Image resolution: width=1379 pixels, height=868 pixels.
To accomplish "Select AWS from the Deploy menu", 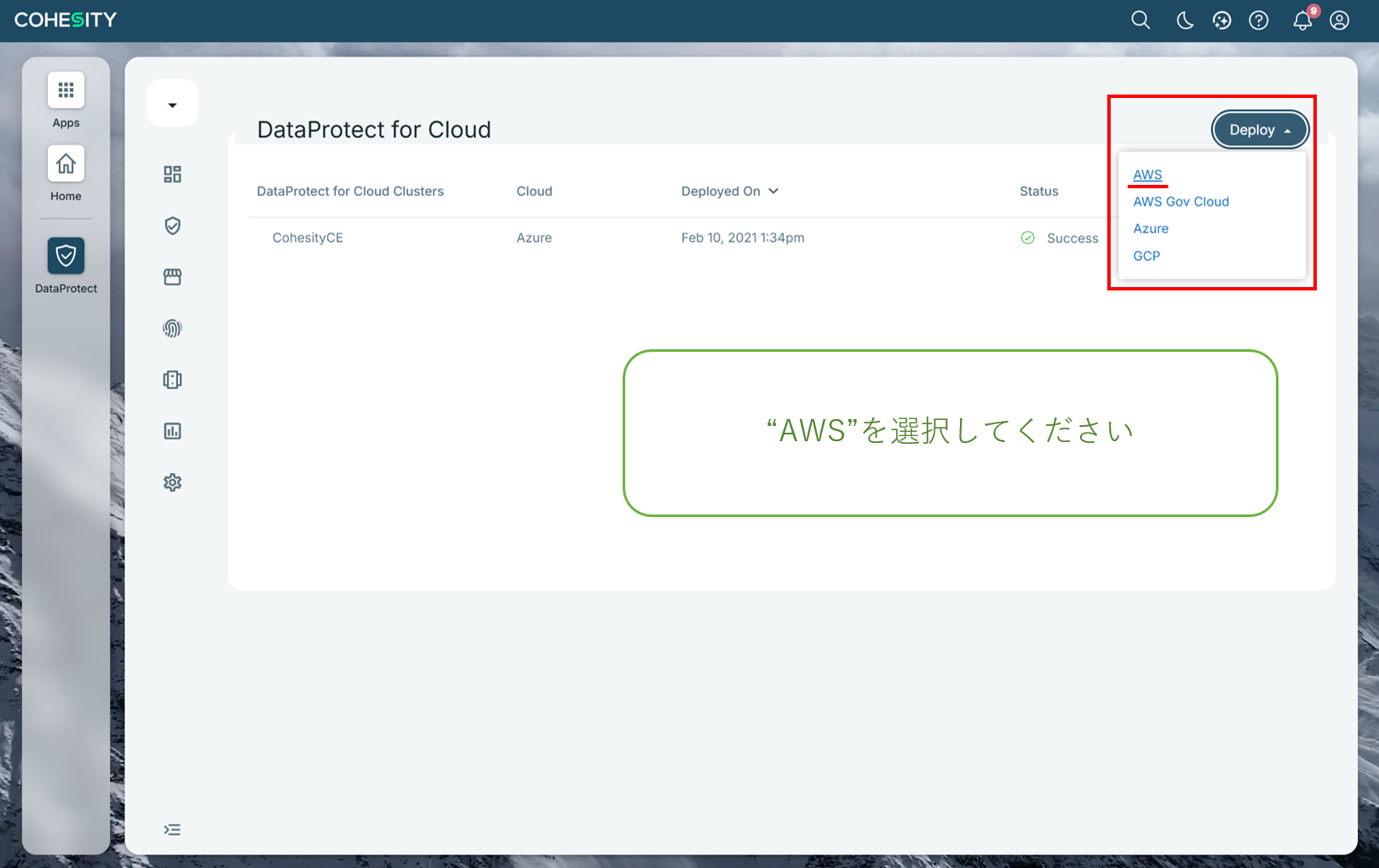I will (1147, 175).
